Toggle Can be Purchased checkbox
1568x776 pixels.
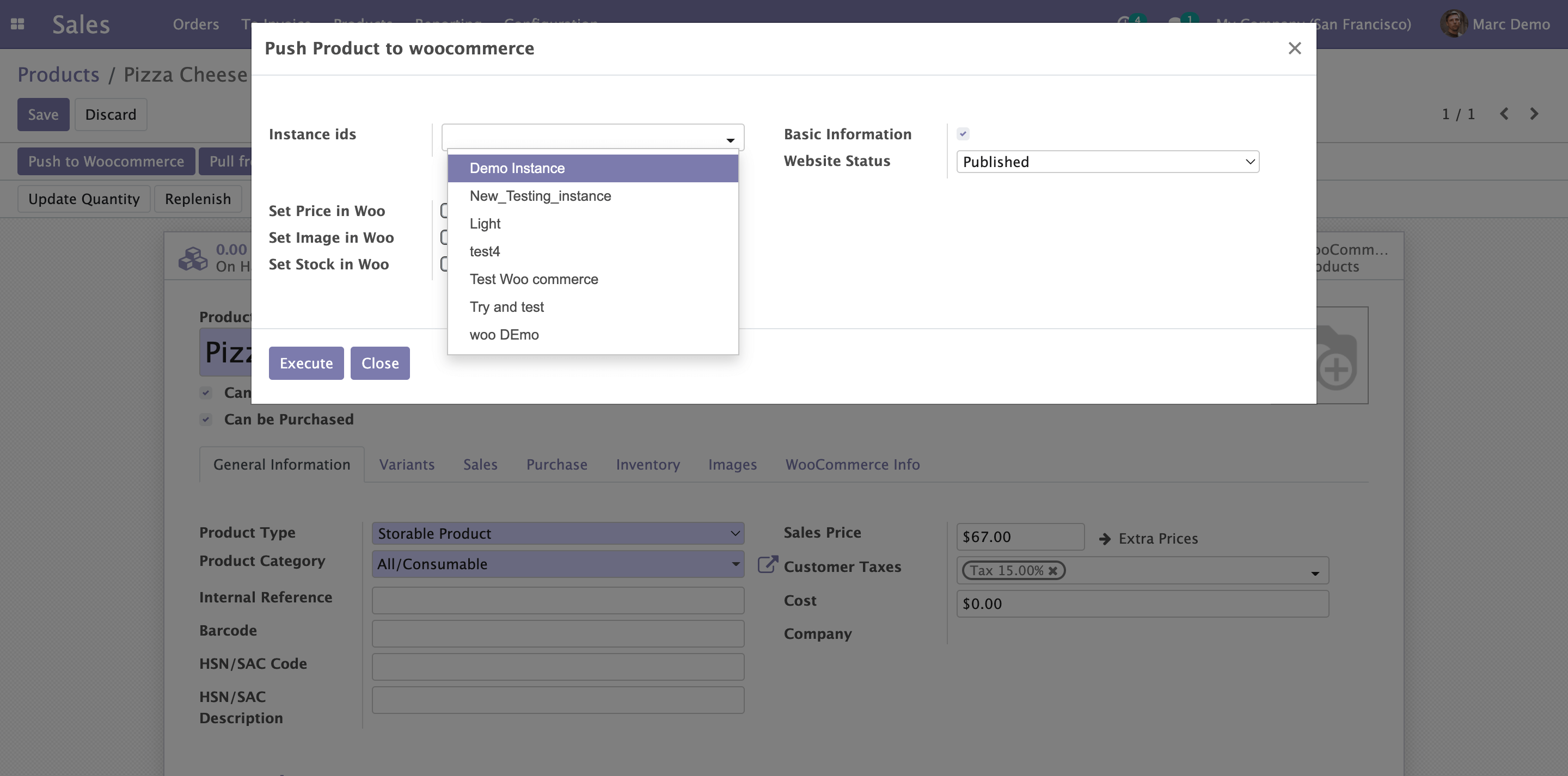[206, 420]
